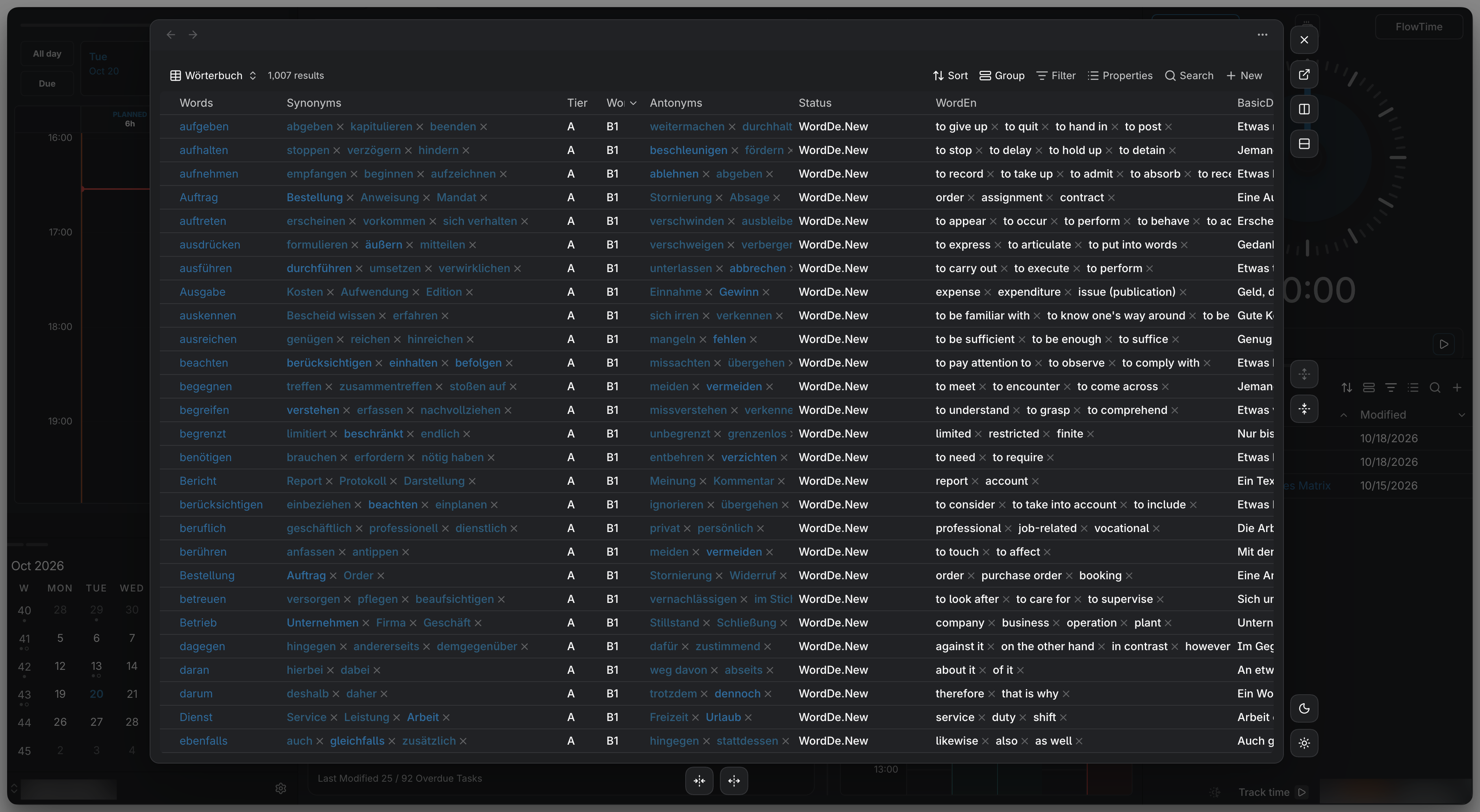1480x812 pixels.
Task: Click the search icon in background right panel
Action: (x=1435, y=388)
